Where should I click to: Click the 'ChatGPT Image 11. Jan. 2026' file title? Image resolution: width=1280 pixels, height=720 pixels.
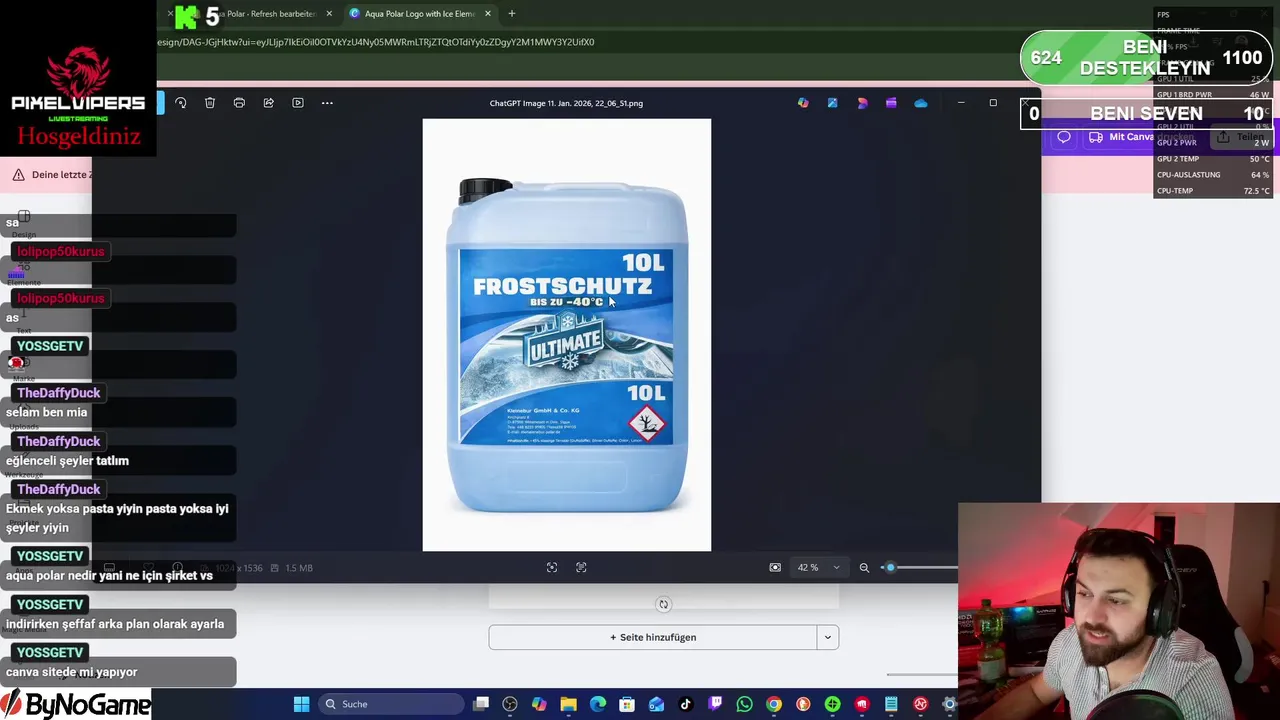[566, 103]
